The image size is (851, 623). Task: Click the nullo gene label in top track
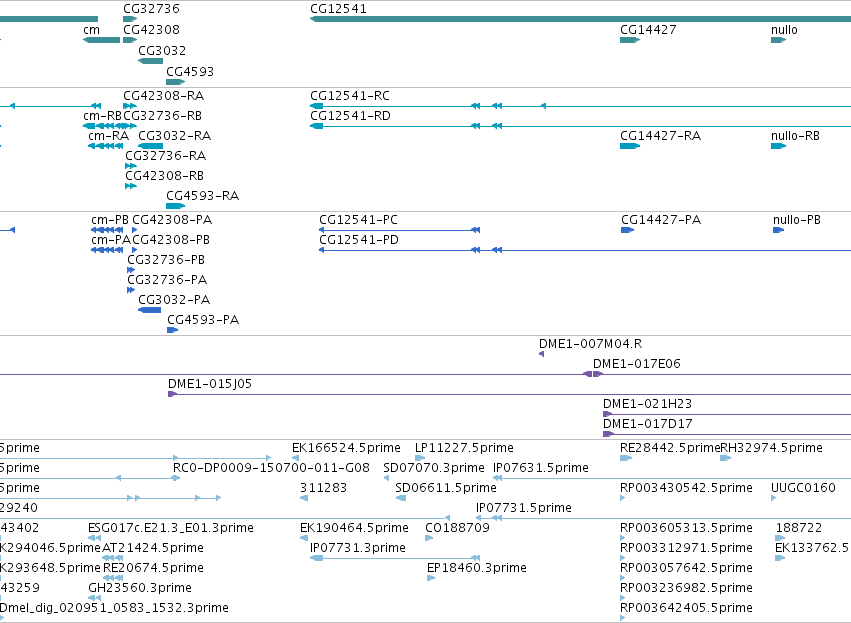(x=784, y=30)
